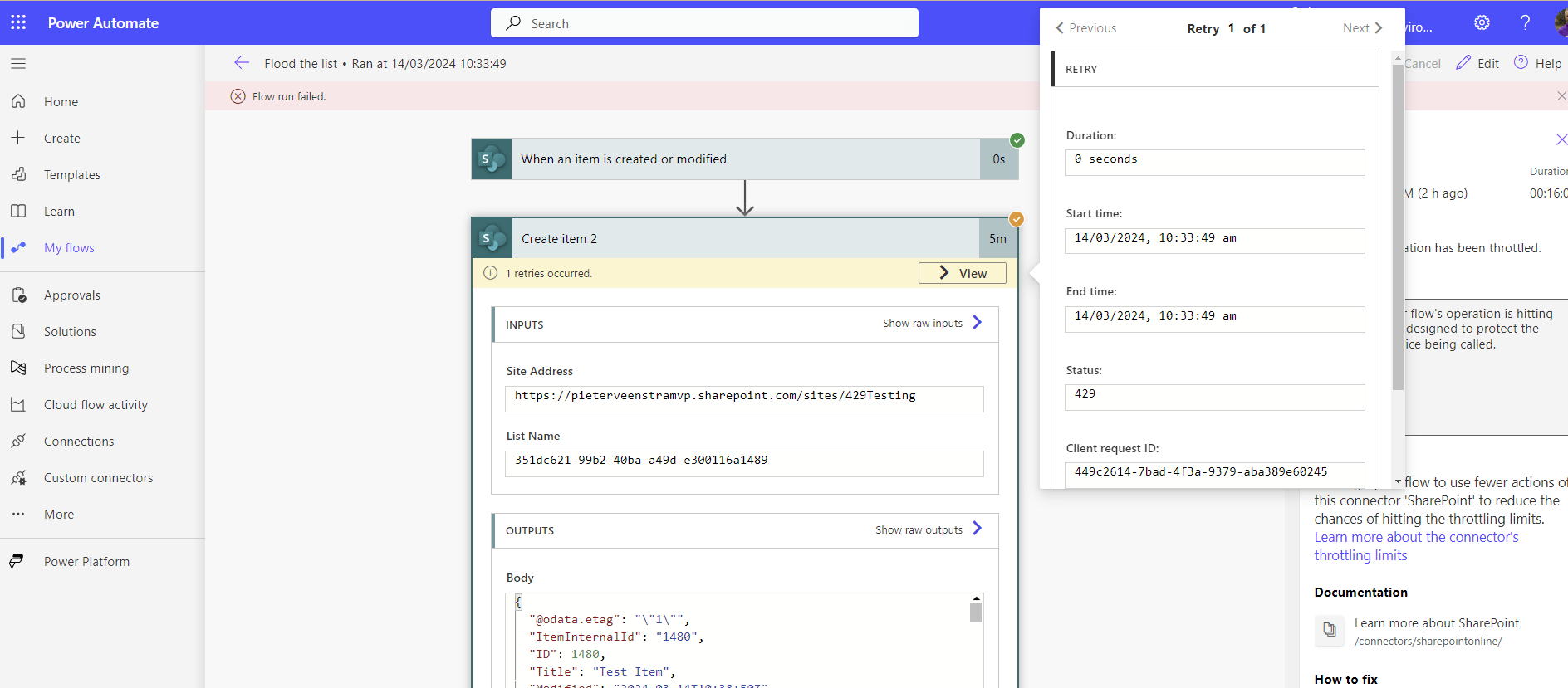Click the My flows icon
1568x688 pixels.
18,247
